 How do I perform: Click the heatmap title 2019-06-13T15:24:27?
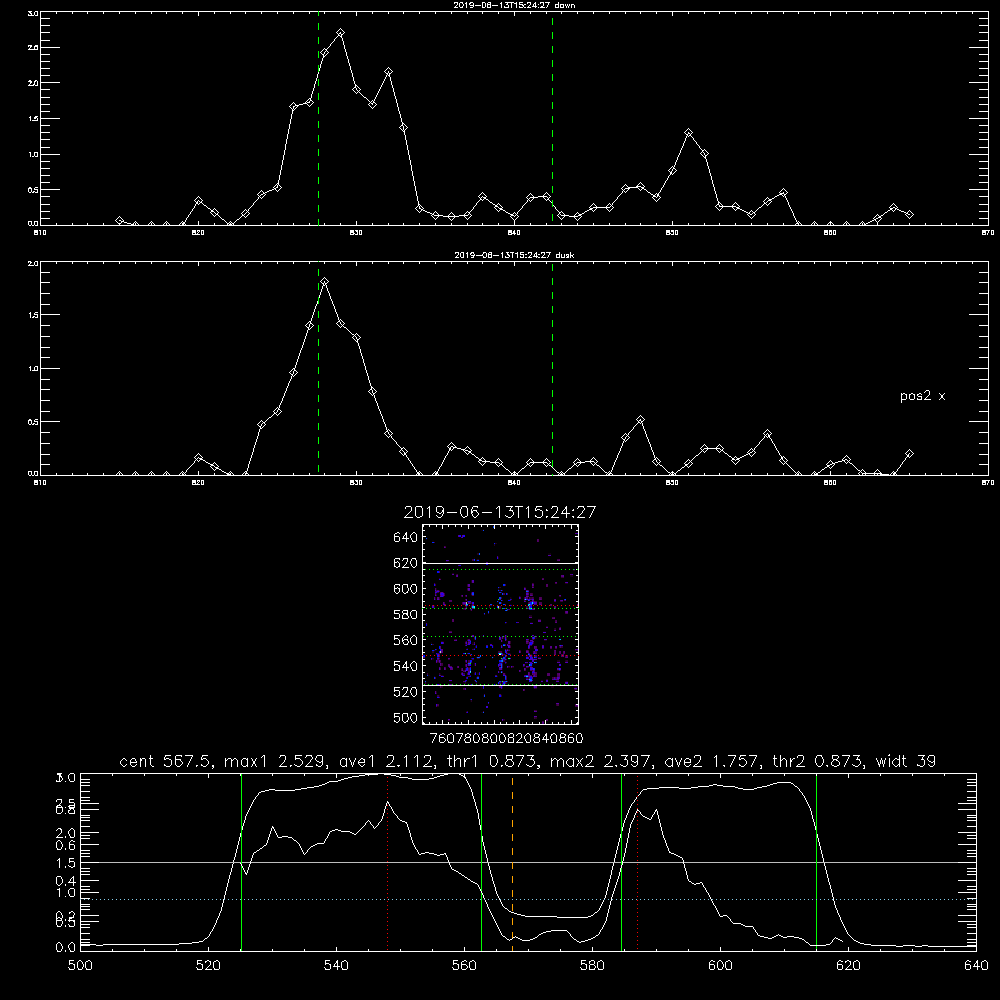tap(499, 512)
